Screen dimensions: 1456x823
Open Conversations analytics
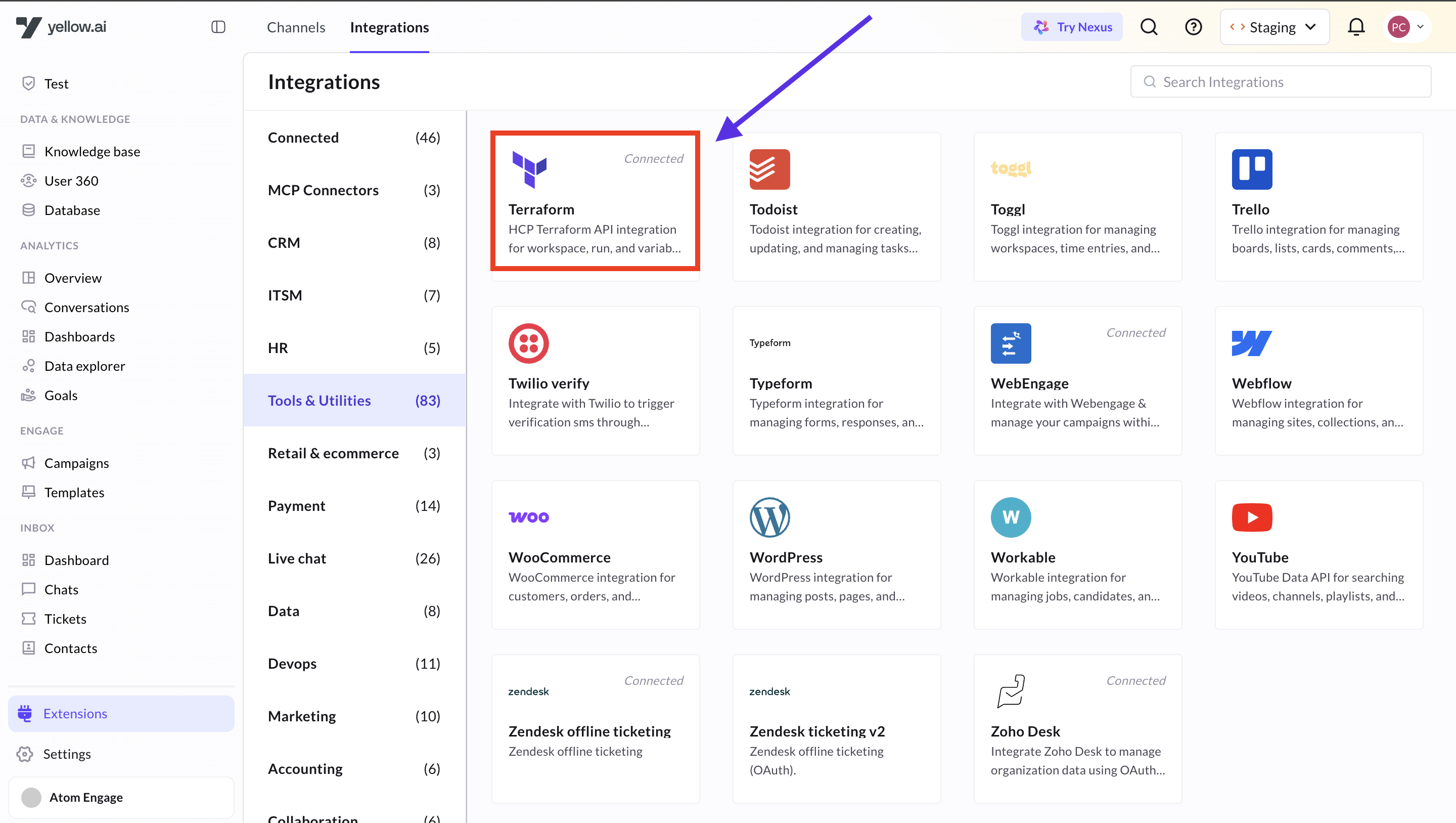click(x=121, y=307)
